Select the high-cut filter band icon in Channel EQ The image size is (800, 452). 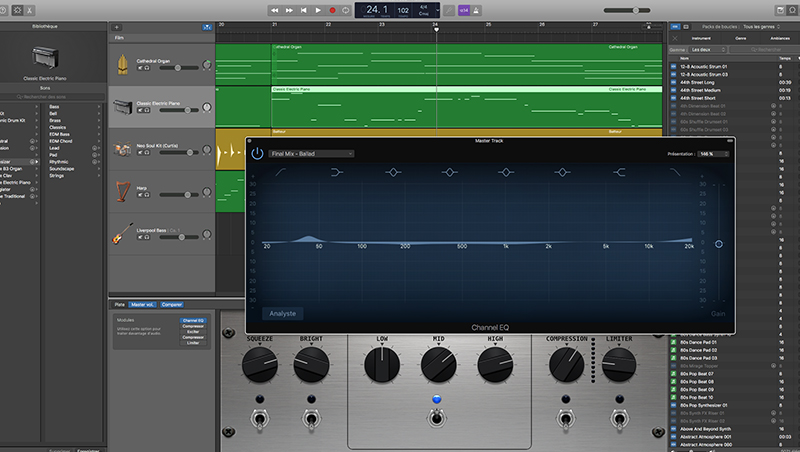[675, 172]
